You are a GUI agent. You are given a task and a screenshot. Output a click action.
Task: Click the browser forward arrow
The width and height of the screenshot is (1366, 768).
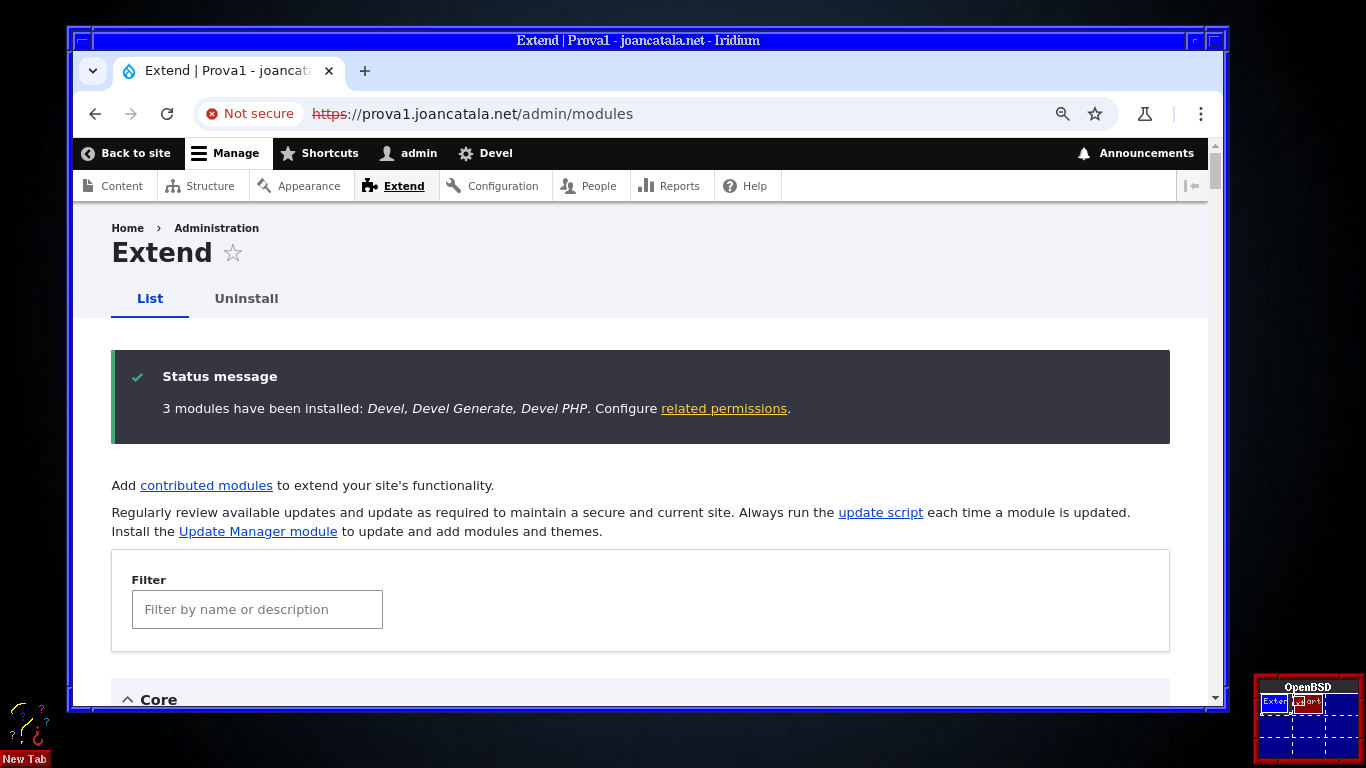[131, 114]
